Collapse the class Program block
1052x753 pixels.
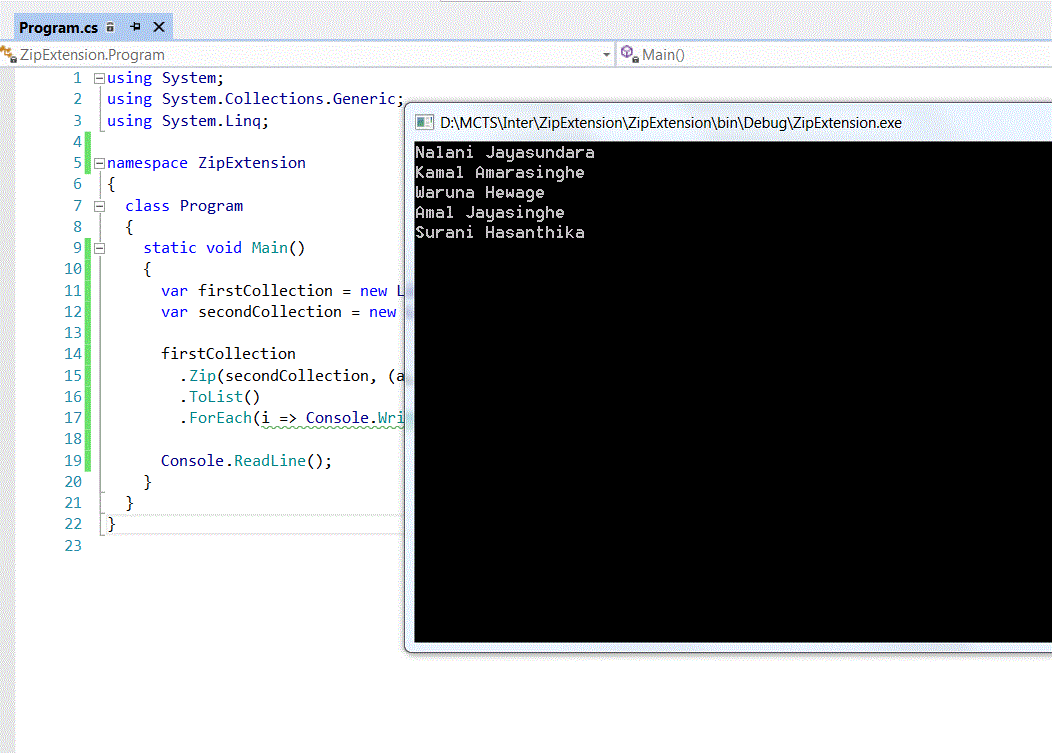click(99, 205)
